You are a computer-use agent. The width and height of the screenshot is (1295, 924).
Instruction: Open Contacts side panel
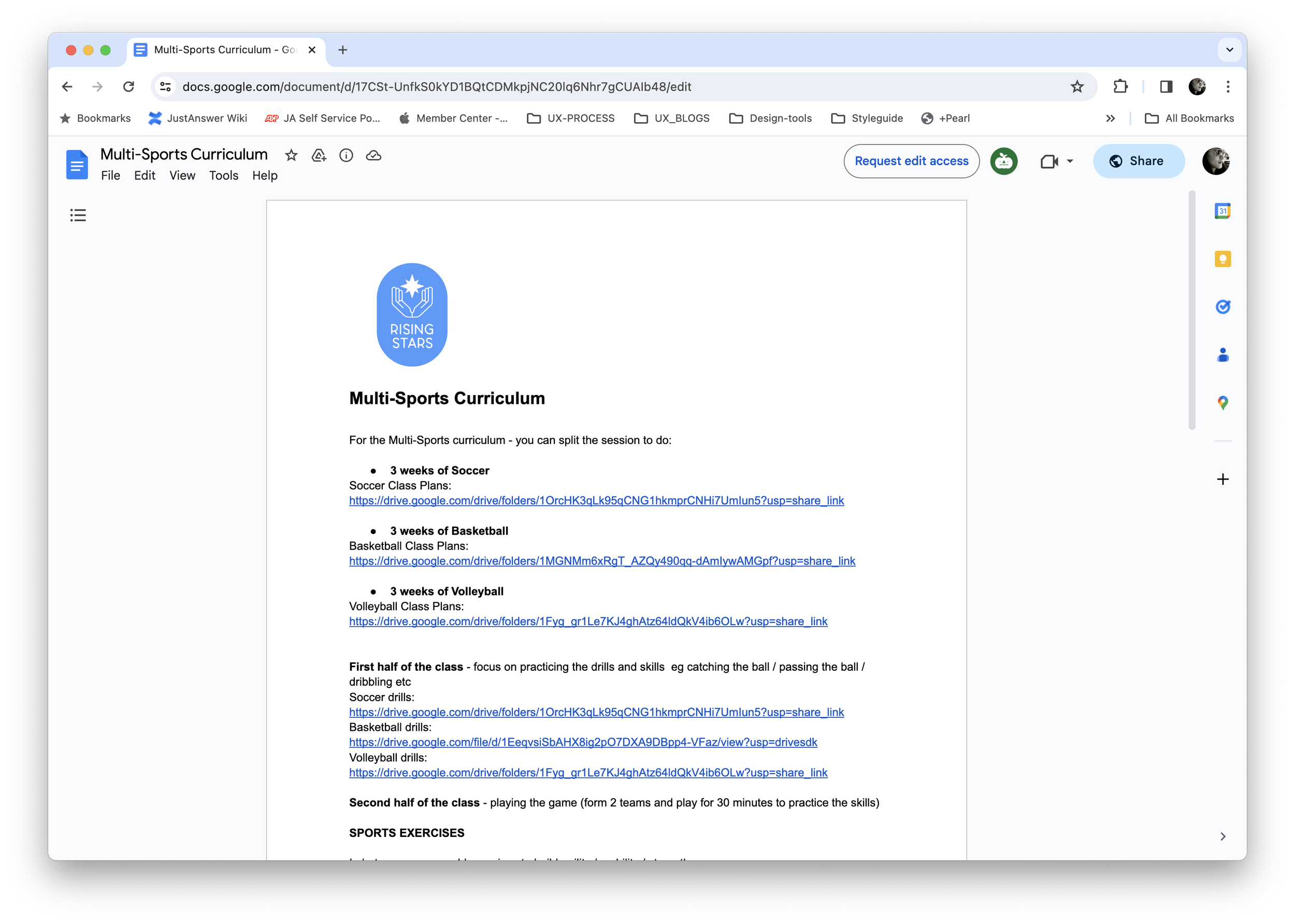1222,355
